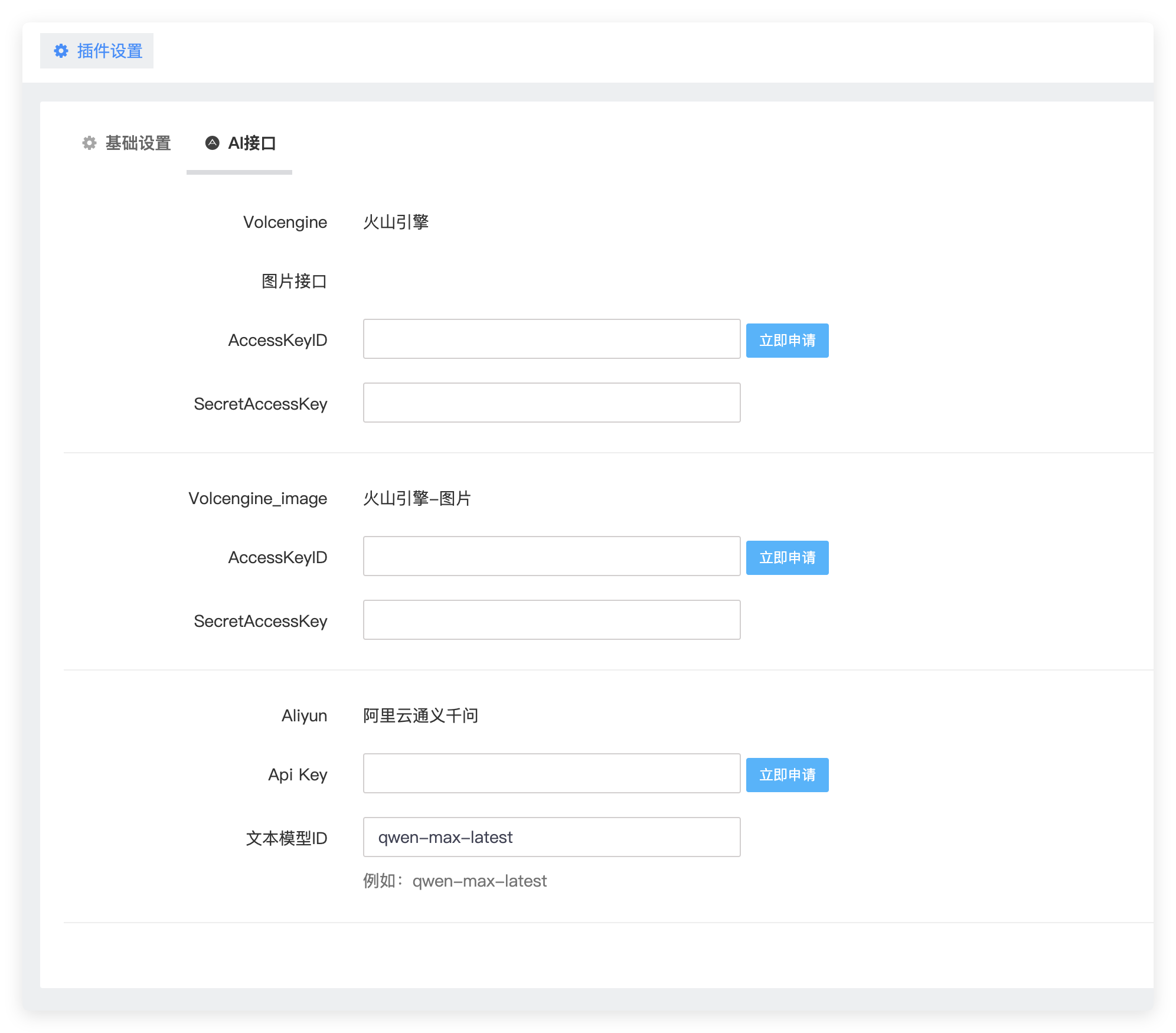Viewport: 1176px width, 1033px height.
Task: Click the 文本模型ID field containing qwen-max-latest
Action: 551,838
